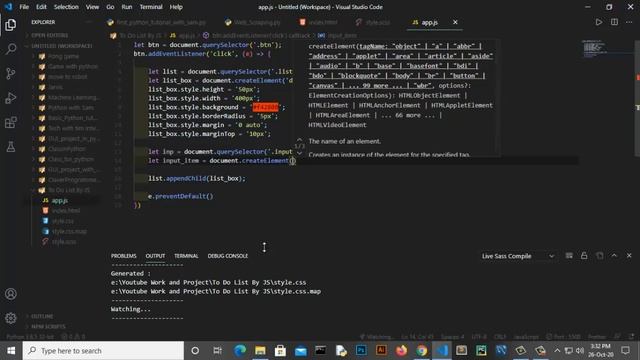Show hidden system tray icons chevron
Image resolution: width=640 pixels, height=360 pixels.
557,350
